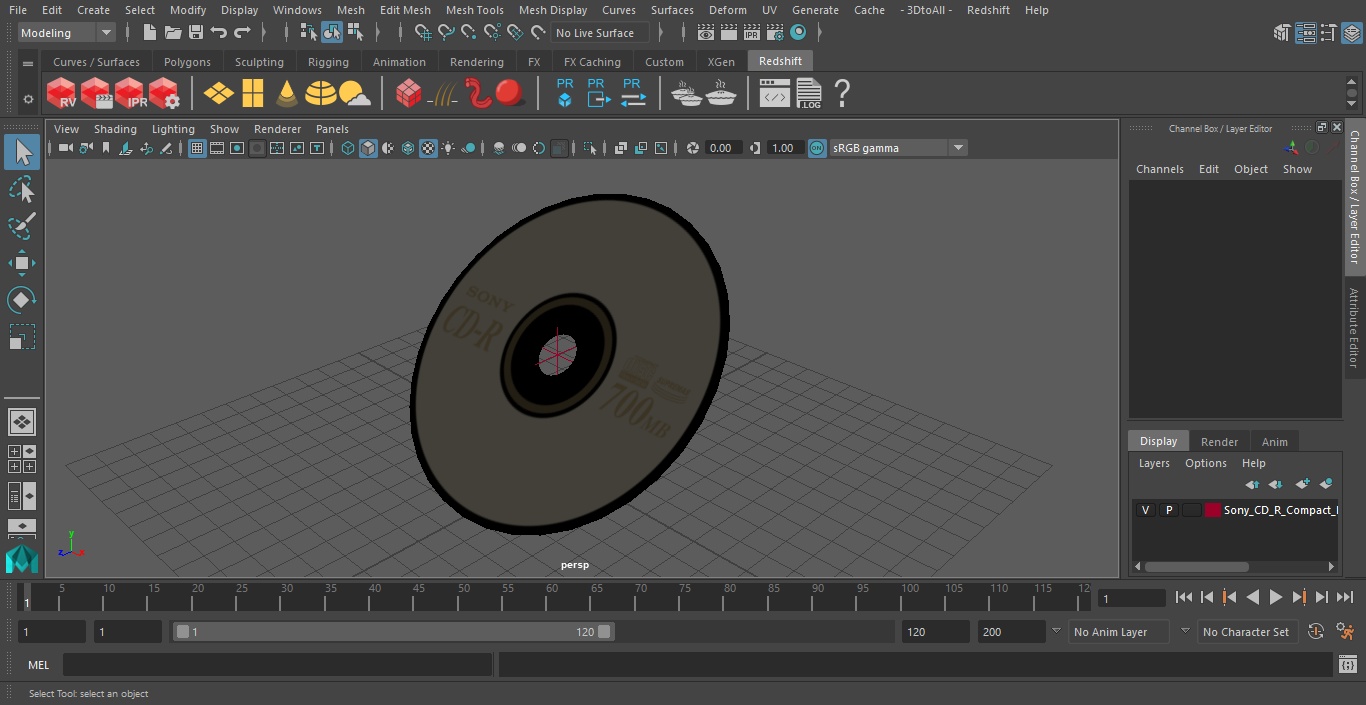Play the animation forwards

(1276, 597)
